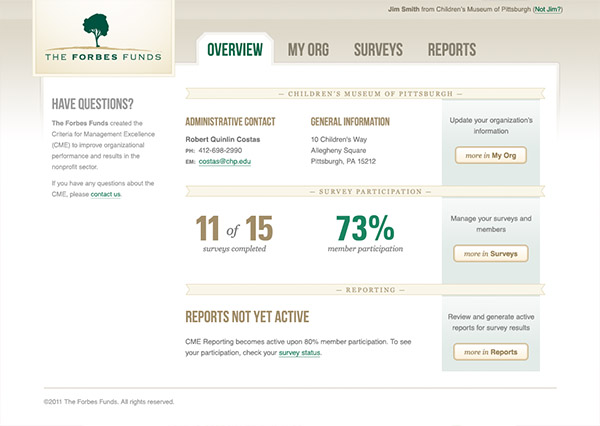Click the phone number 412-698-2990
The image size is (600, 426).
coord(220,150)
